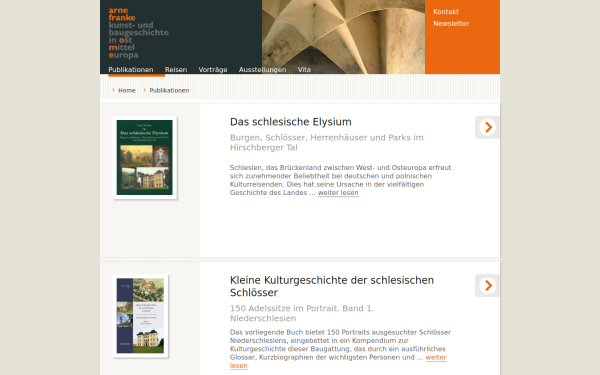Viewport: 600px width, 375px height.
Task: Open the arrow button beside Kleine Kulturgeschichte
Action: click(x=488, y=285)
